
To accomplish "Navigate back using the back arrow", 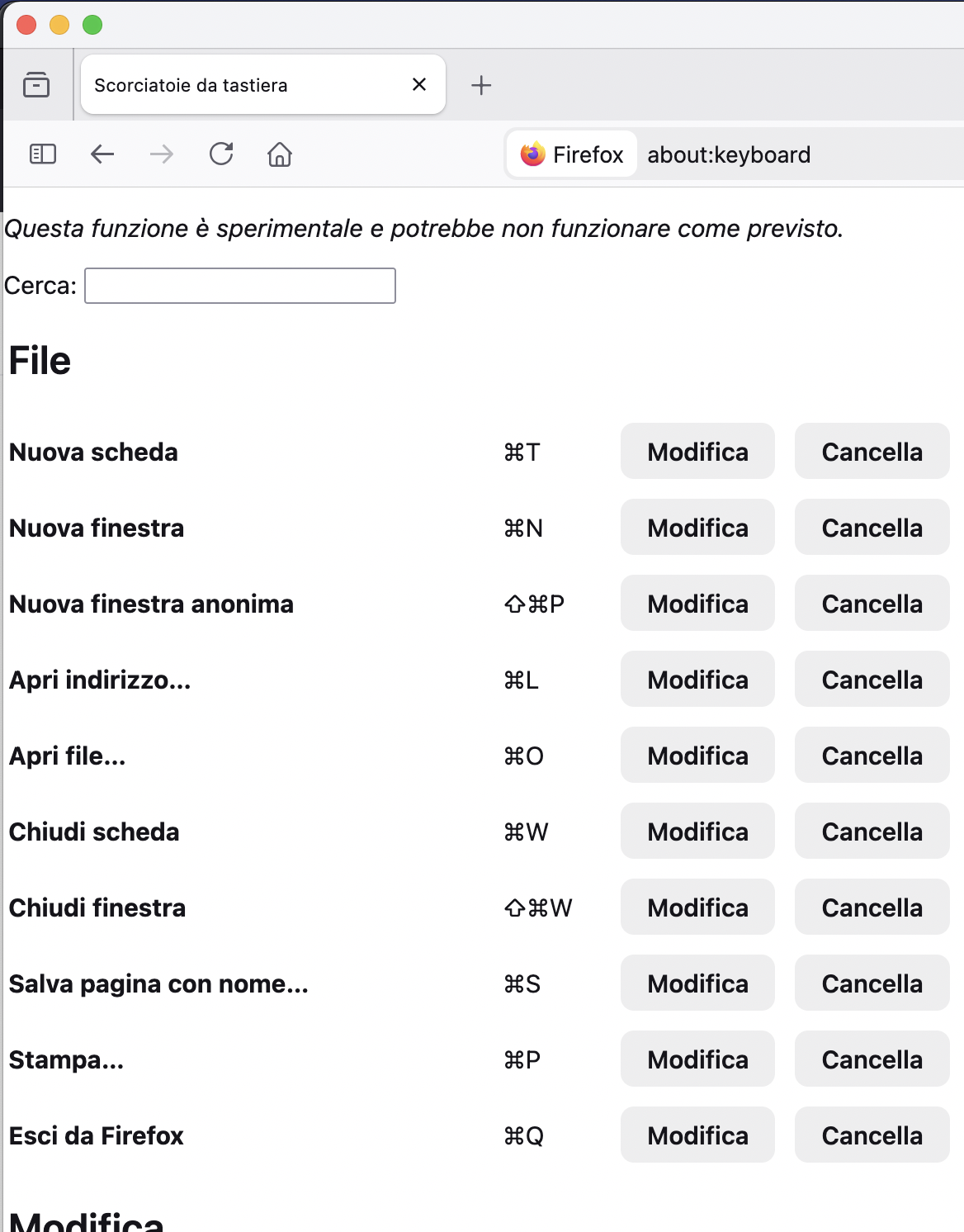I will 102,154.
